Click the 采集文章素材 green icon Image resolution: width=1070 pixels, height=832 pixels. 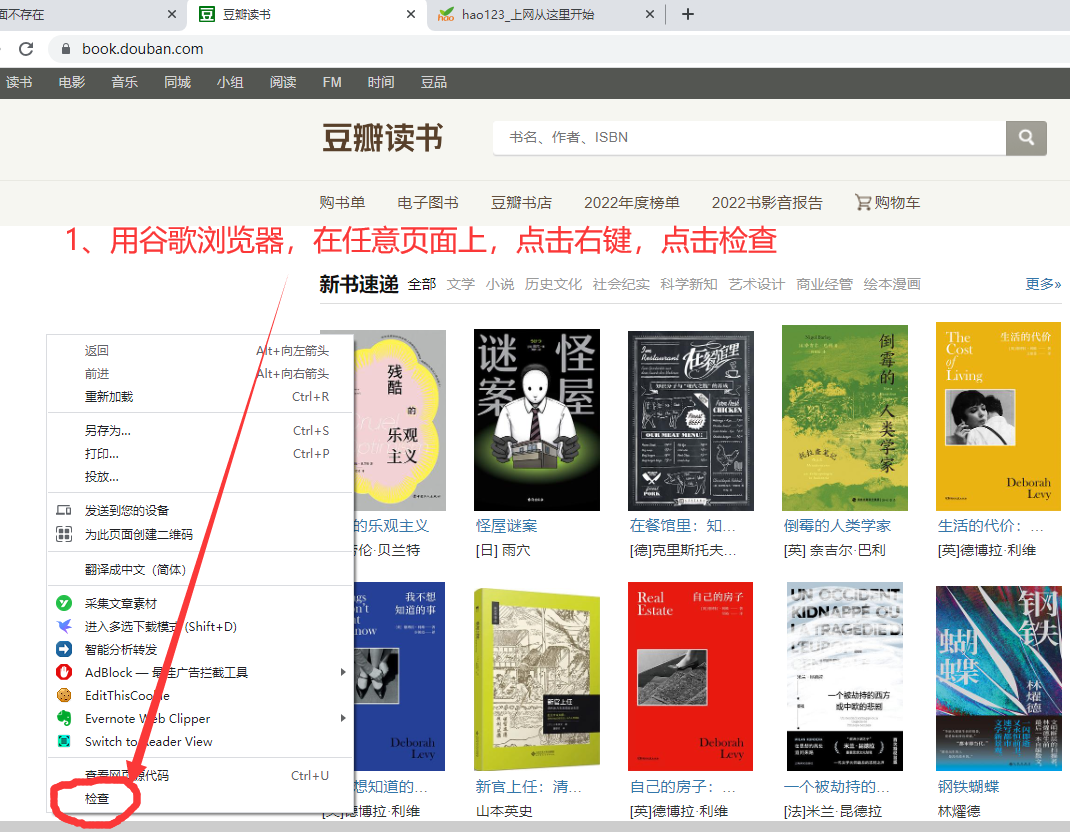point(63,603)
